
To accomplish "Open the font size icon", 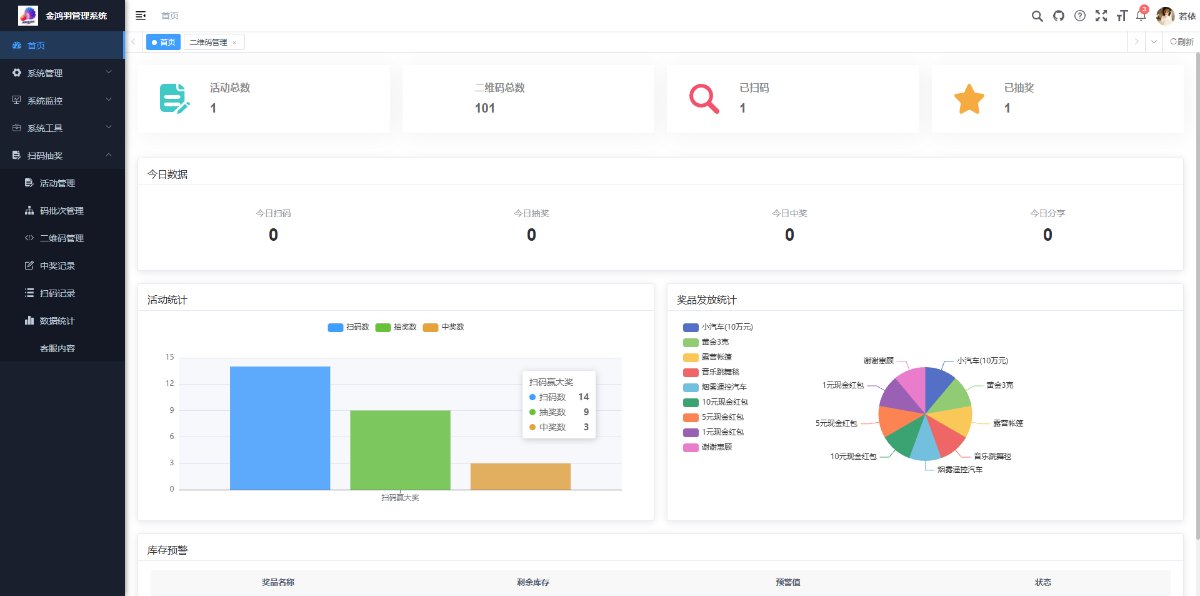I will (1122, 15).
